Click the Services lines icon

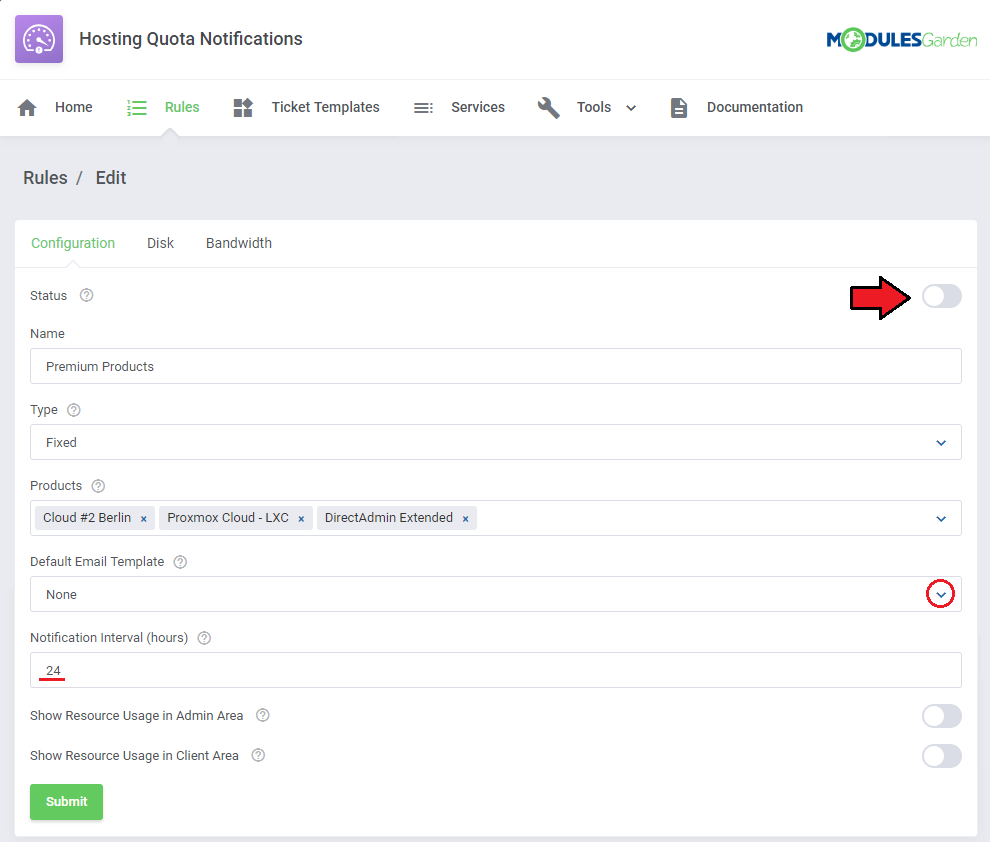(x=423, y=108)
